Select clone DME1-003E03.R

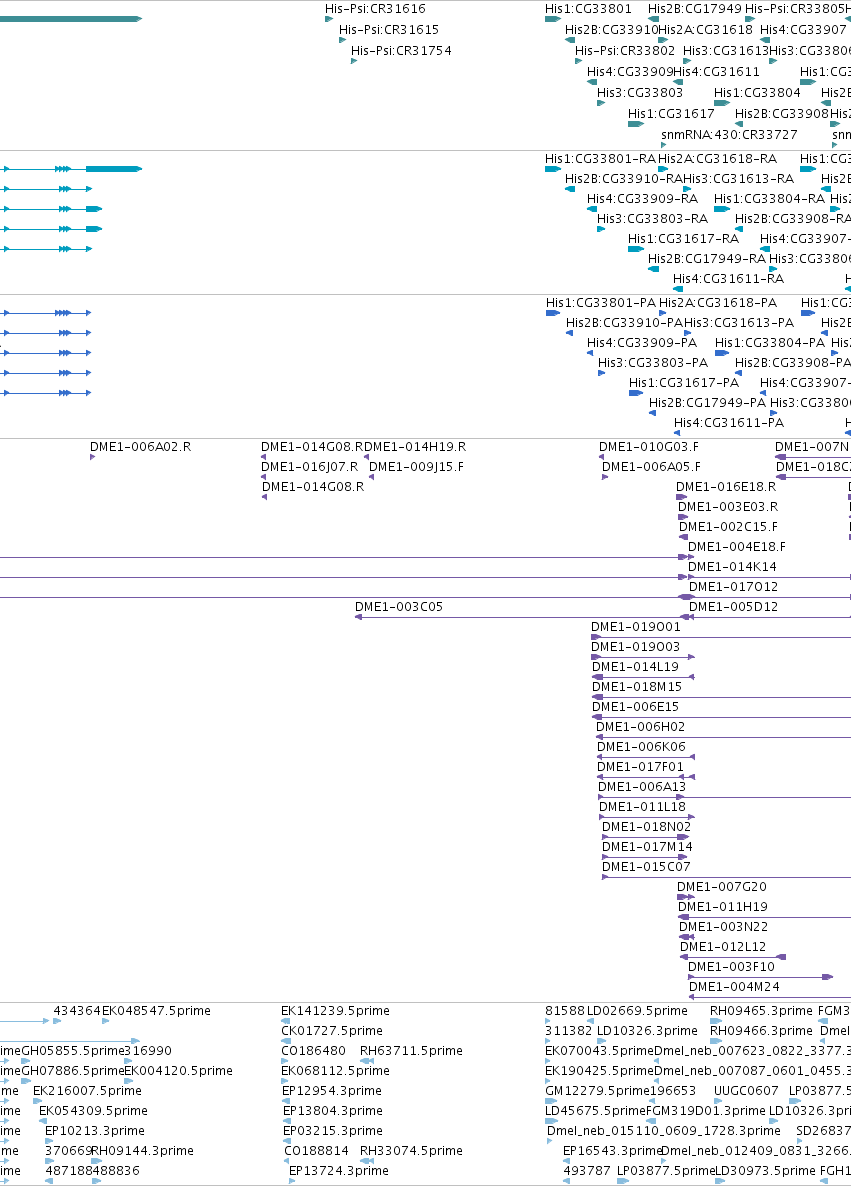[728, 507]
